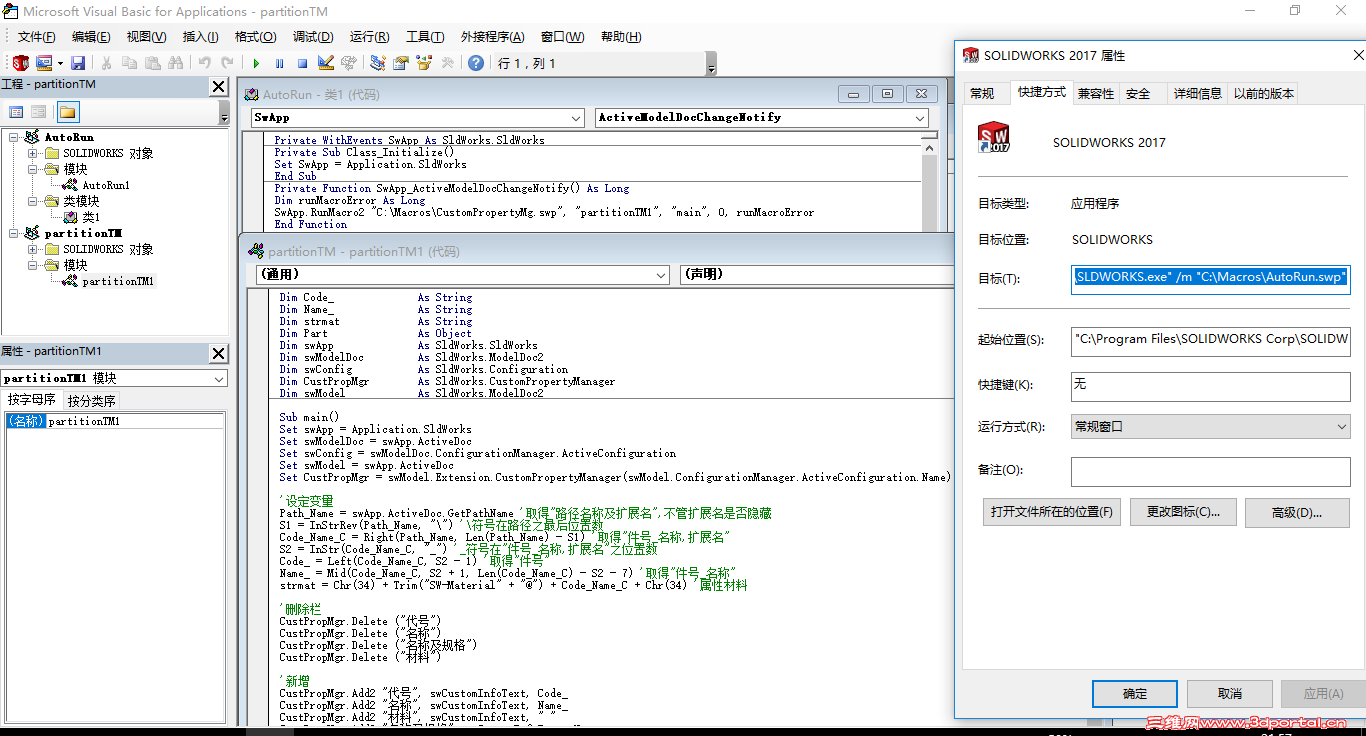Expand SOLIDWORKS 对象 folder under partitionTM

pyautogui.click(x=33, y=249)
